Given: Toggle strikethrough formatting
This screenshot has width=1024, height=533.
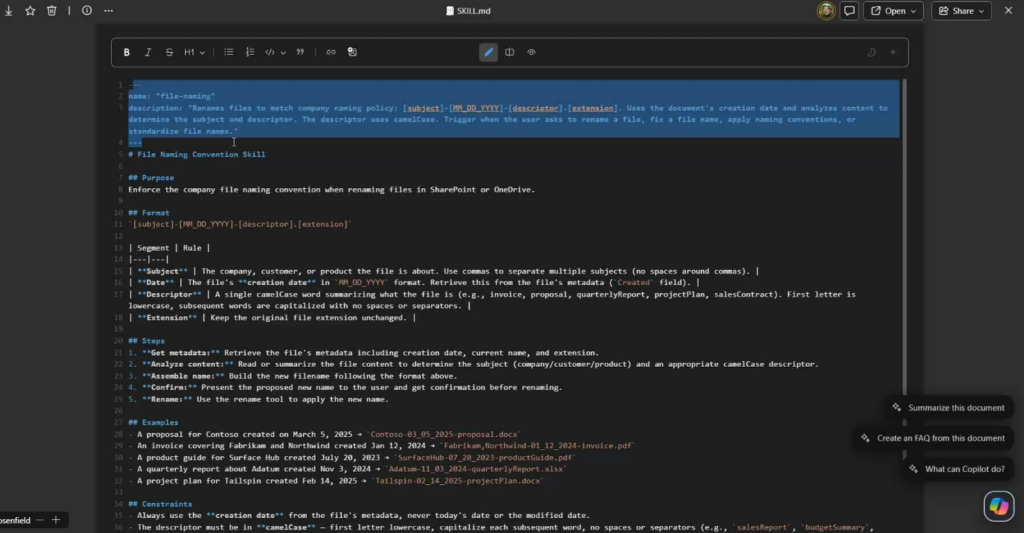Looking at the screenshot, I should click(169, 52).
